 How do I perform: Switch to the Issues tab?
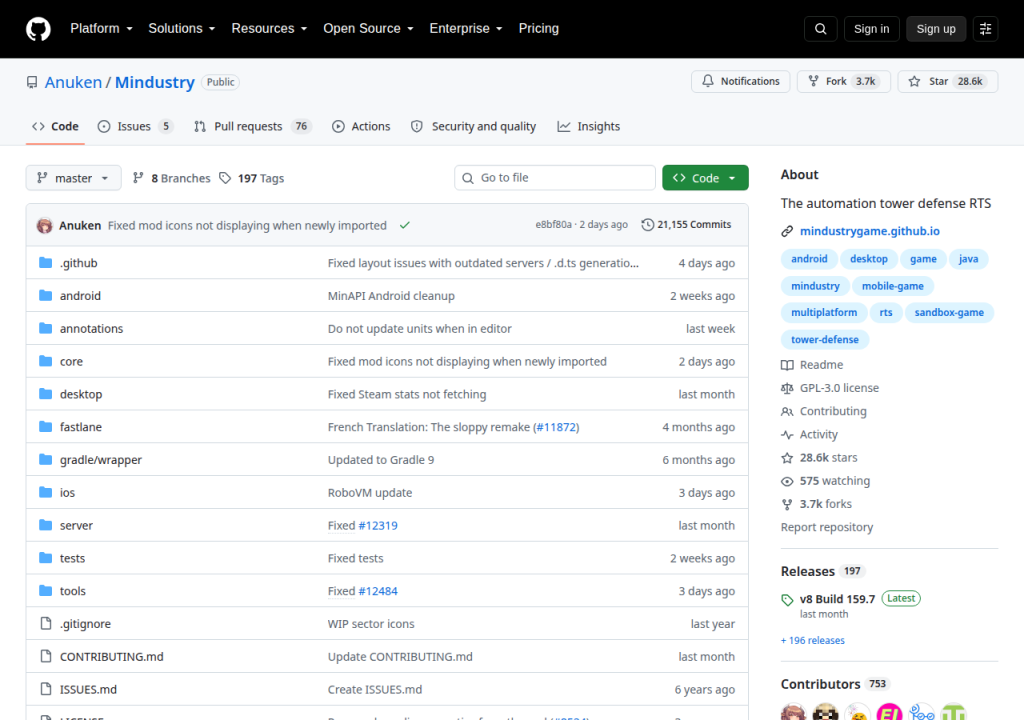(x=135, y=127)
